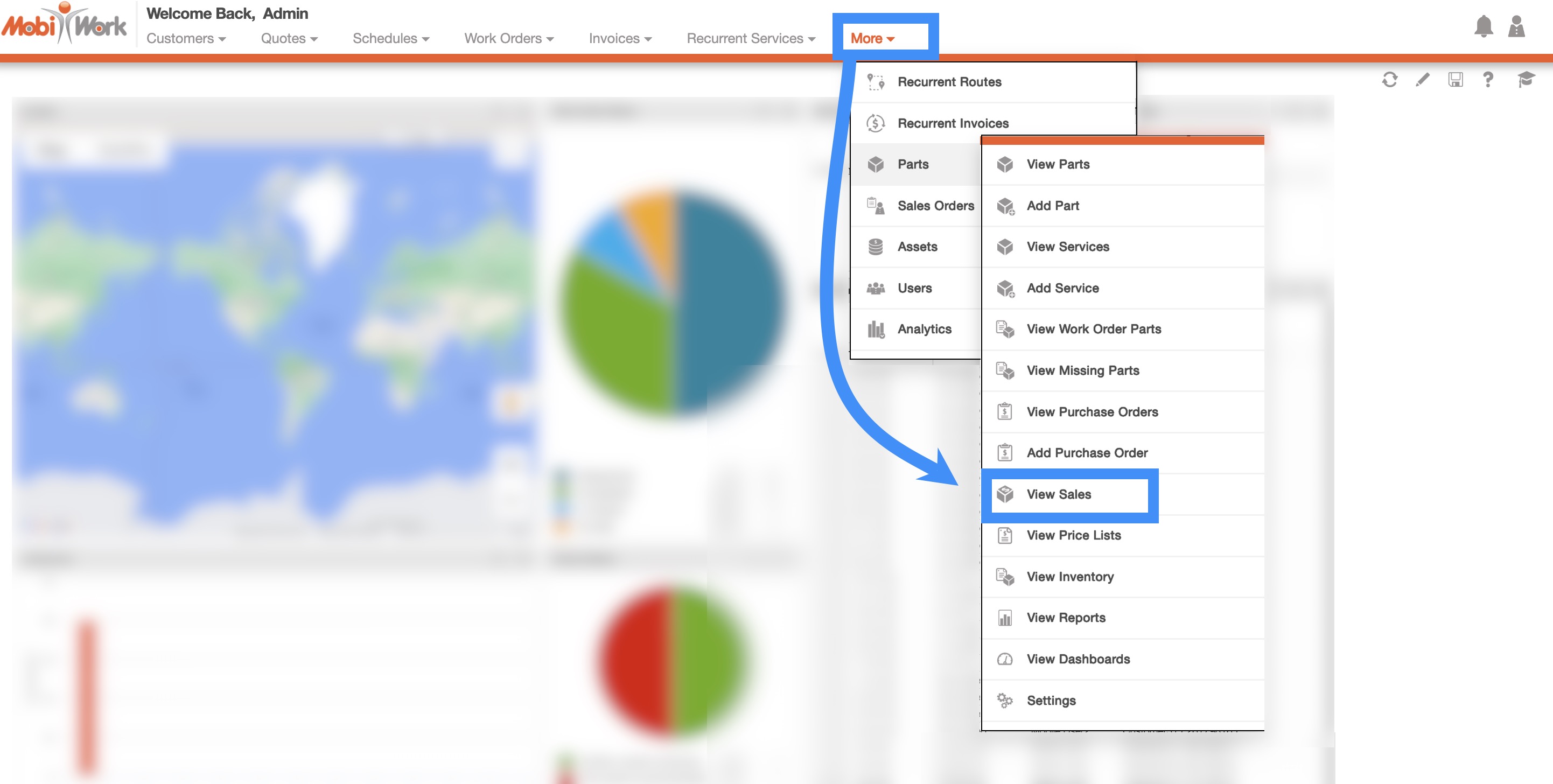Open the user profile icon

point(1516,26)
